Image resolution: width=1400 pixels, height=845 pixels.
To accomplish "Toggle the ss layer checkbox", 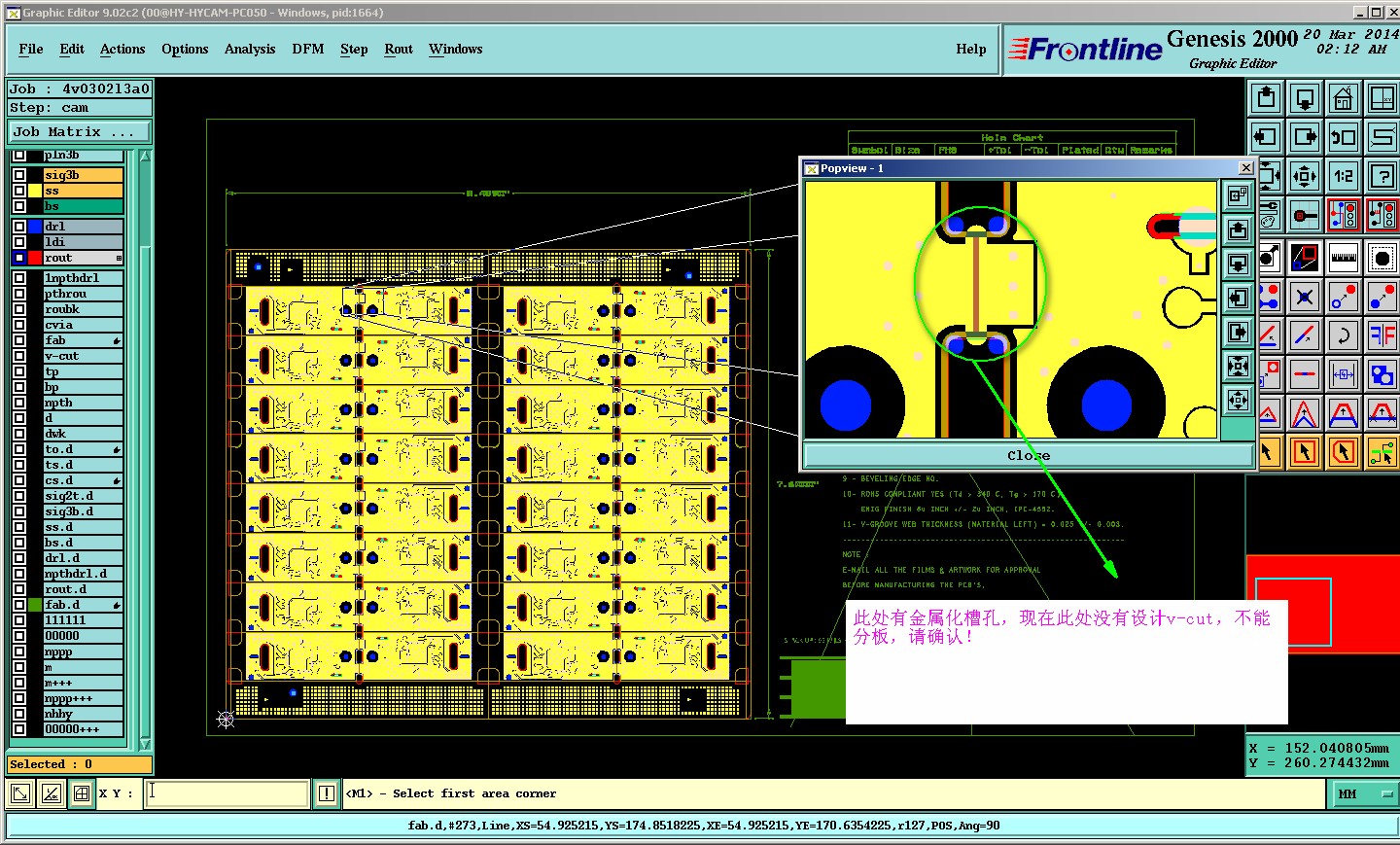I will [x=19, y=191].
